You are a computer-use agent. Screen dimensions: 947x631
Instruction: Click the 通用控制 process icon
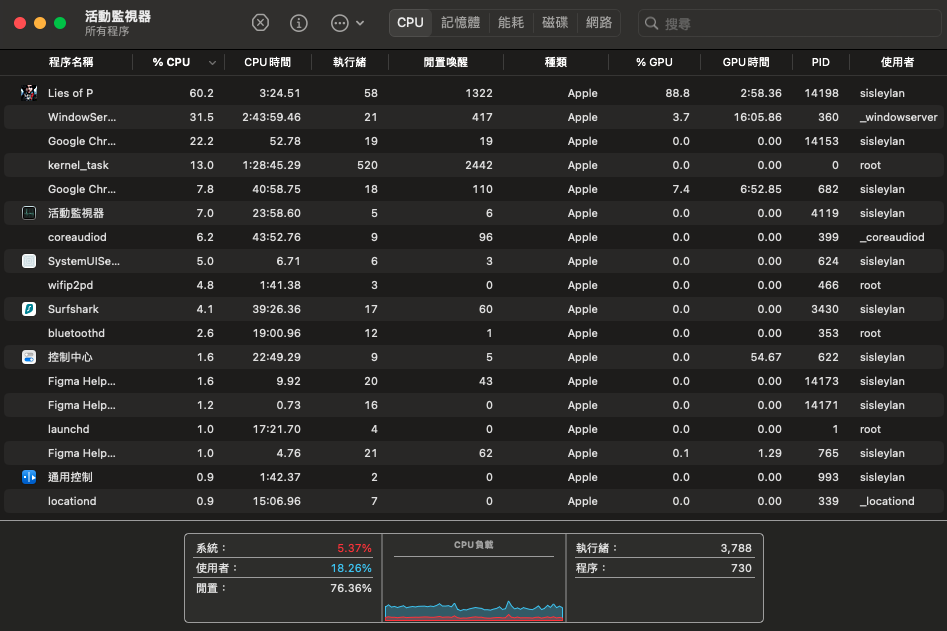pos(29,477)
